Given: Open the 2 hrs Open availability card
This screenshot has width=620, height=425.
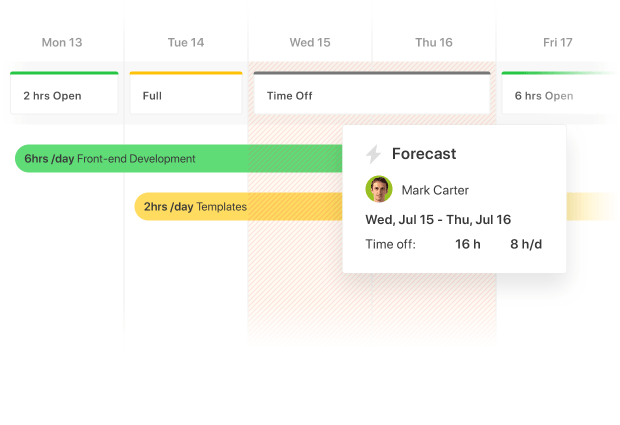Looking at the screenshot, I should pyautogui.click(x=64, y=93).
